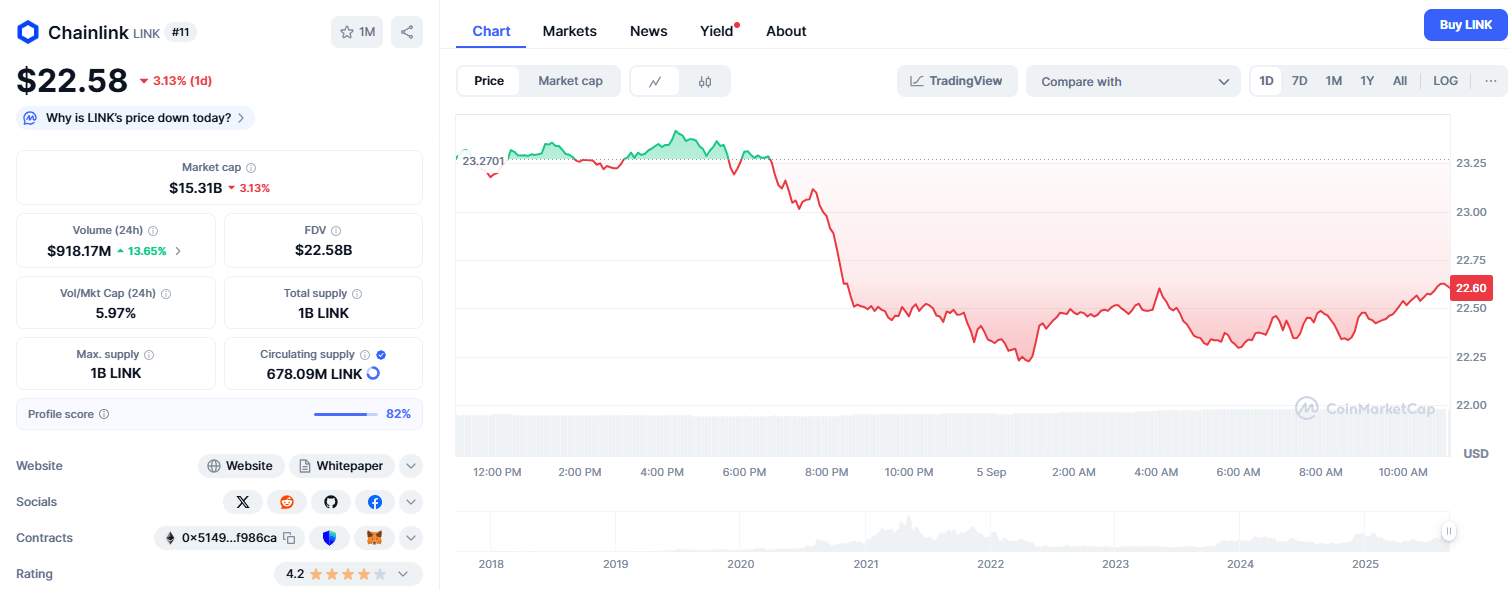Select the Price chart toggle
The height and width of the screenshot is (590, 1510).
pos(489,81)
